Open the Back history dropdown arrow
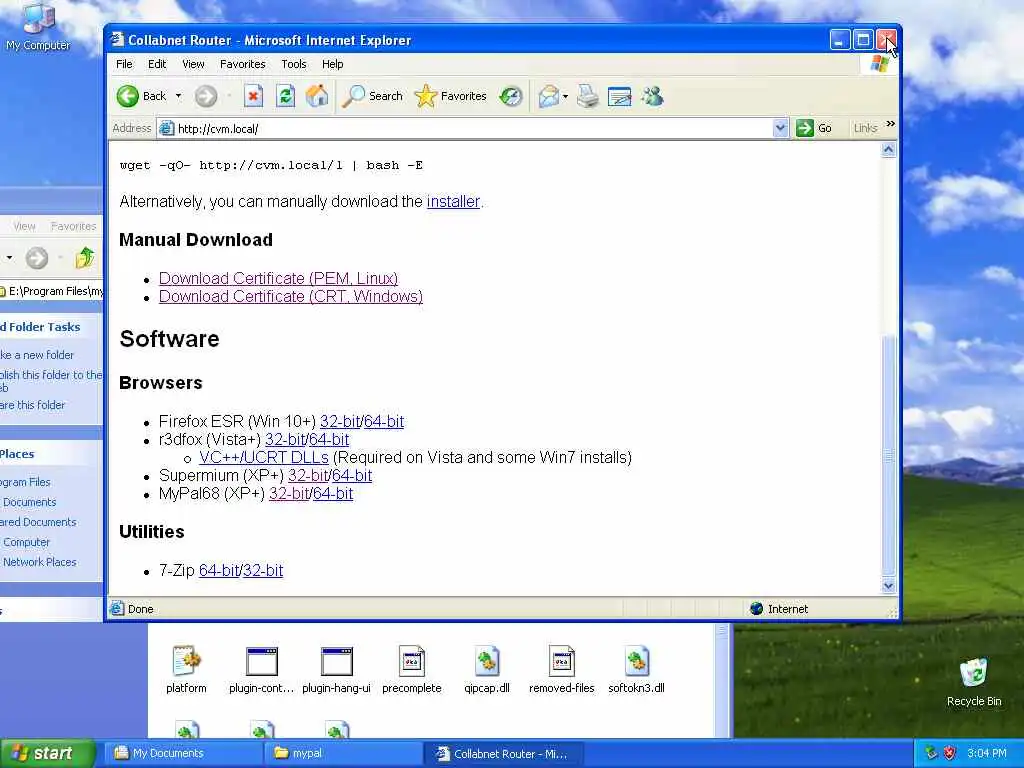 178,96
